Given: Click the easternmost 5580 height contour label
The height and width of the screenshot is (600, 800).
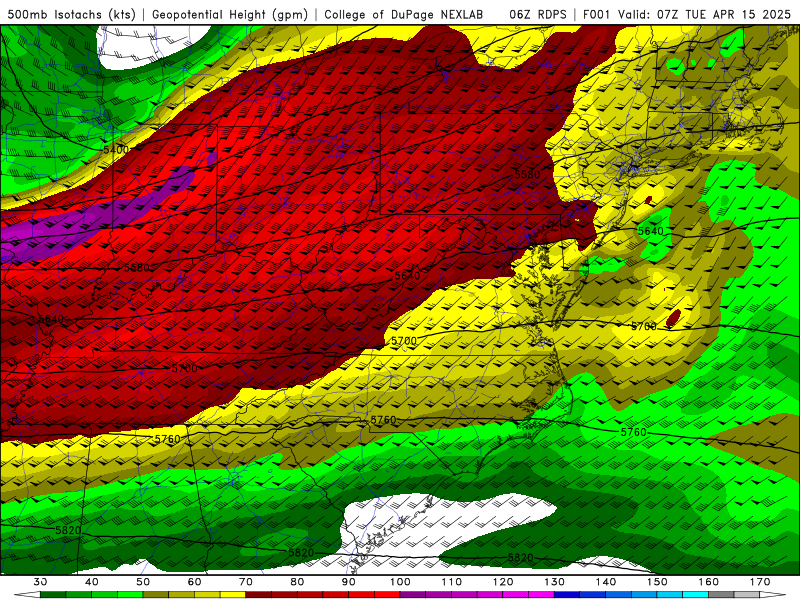Looking at the screenshot, I should [x=527, y=174].
